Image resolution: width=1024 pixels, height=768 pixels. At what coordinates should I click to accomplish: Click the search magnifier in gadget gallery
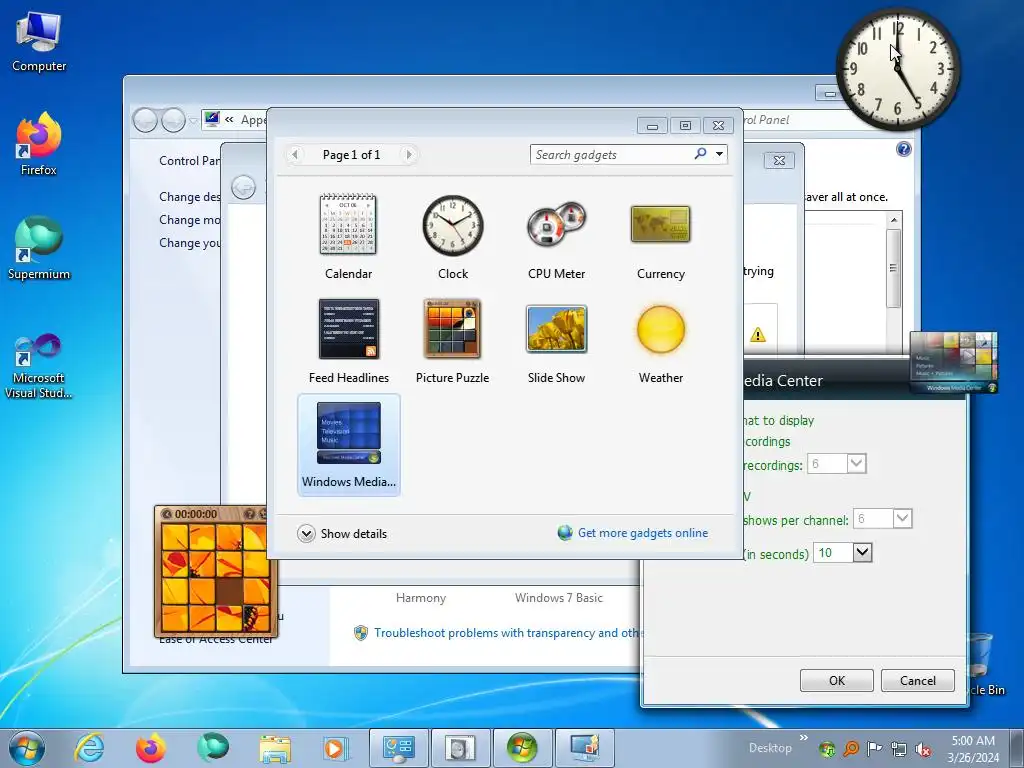[700, 154]
